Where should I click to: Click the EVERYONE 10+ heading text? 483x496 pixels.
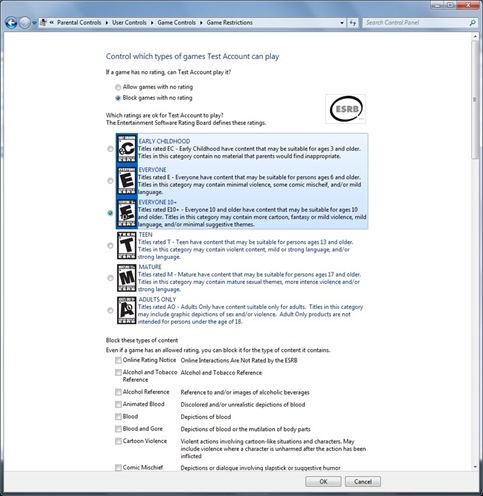[x=158, y=202]
